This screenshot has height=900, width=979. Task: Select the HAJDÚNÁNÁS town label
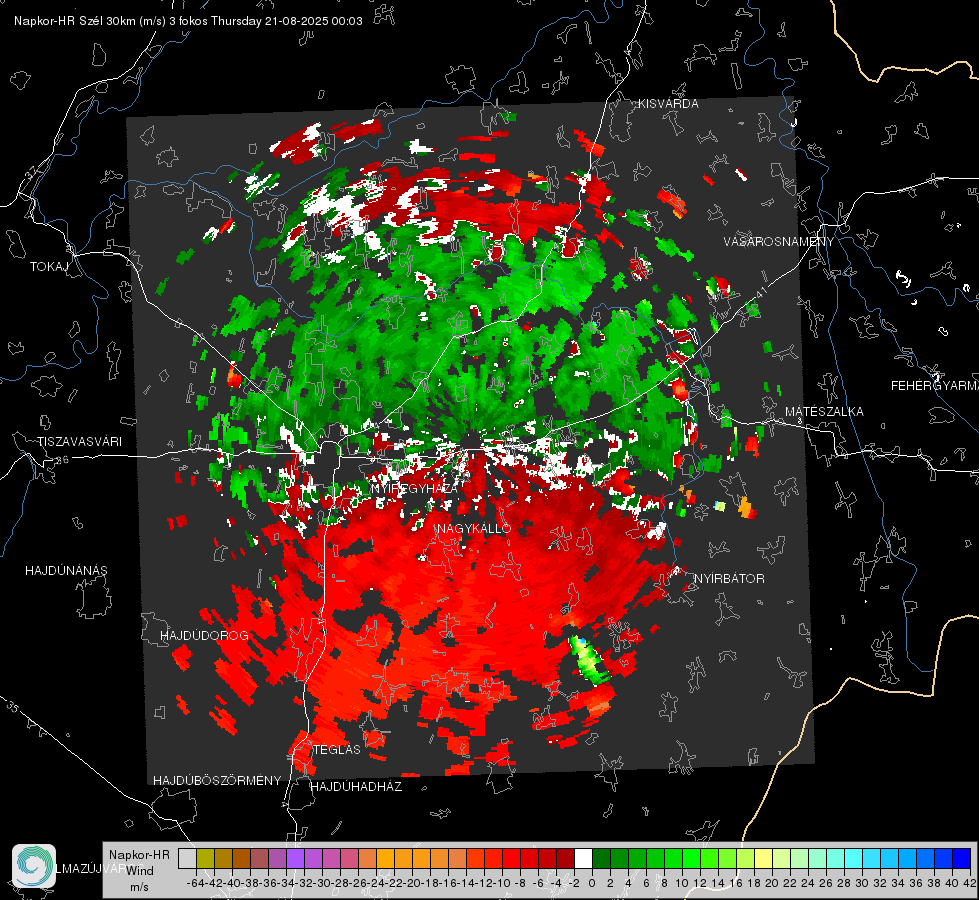tap(66, 571)
